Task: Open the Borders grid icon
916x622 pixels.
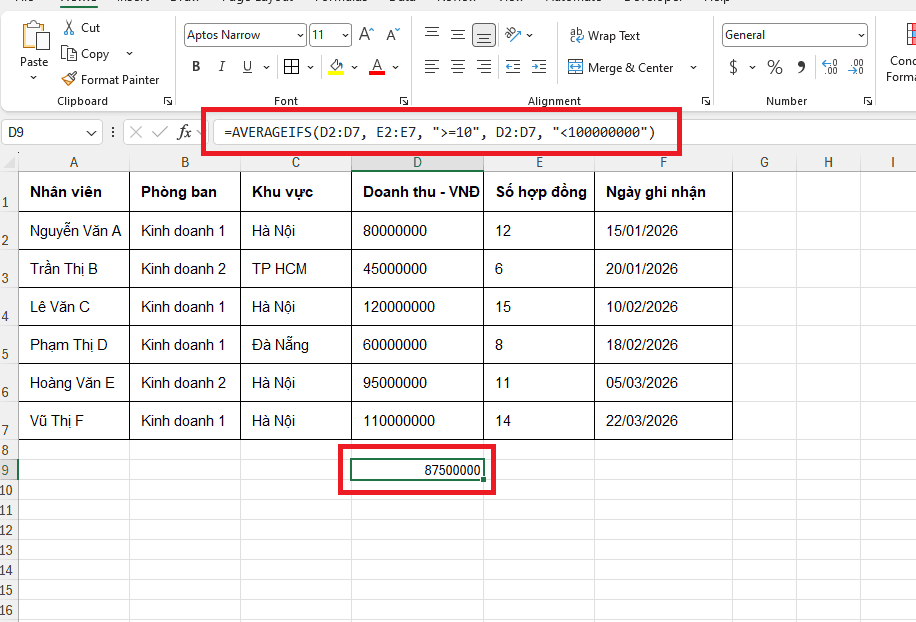Action: point(291,67)
